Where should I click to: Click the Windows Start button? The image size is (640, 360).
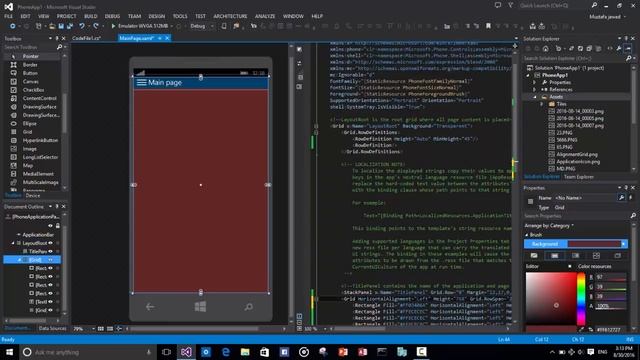[9, 352]
